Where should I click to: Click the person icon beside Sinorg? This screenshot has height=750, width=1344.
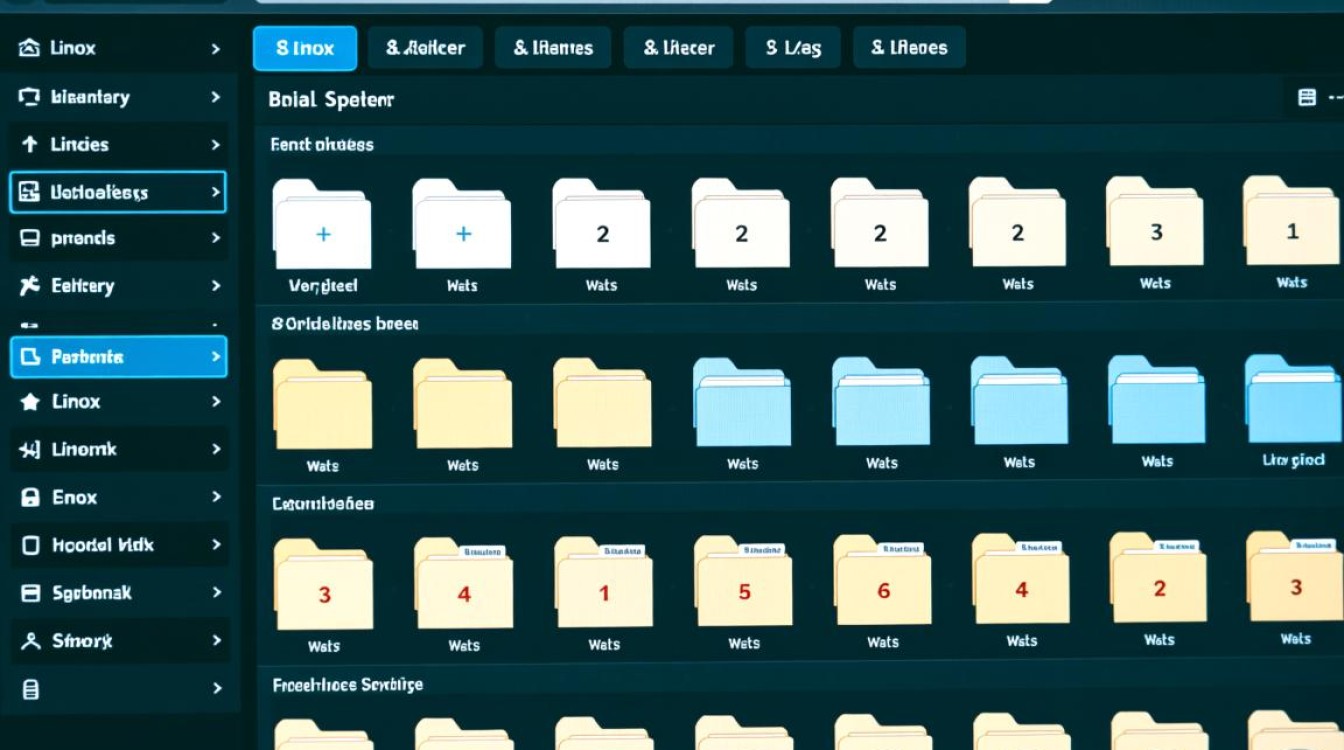[30, 641]
